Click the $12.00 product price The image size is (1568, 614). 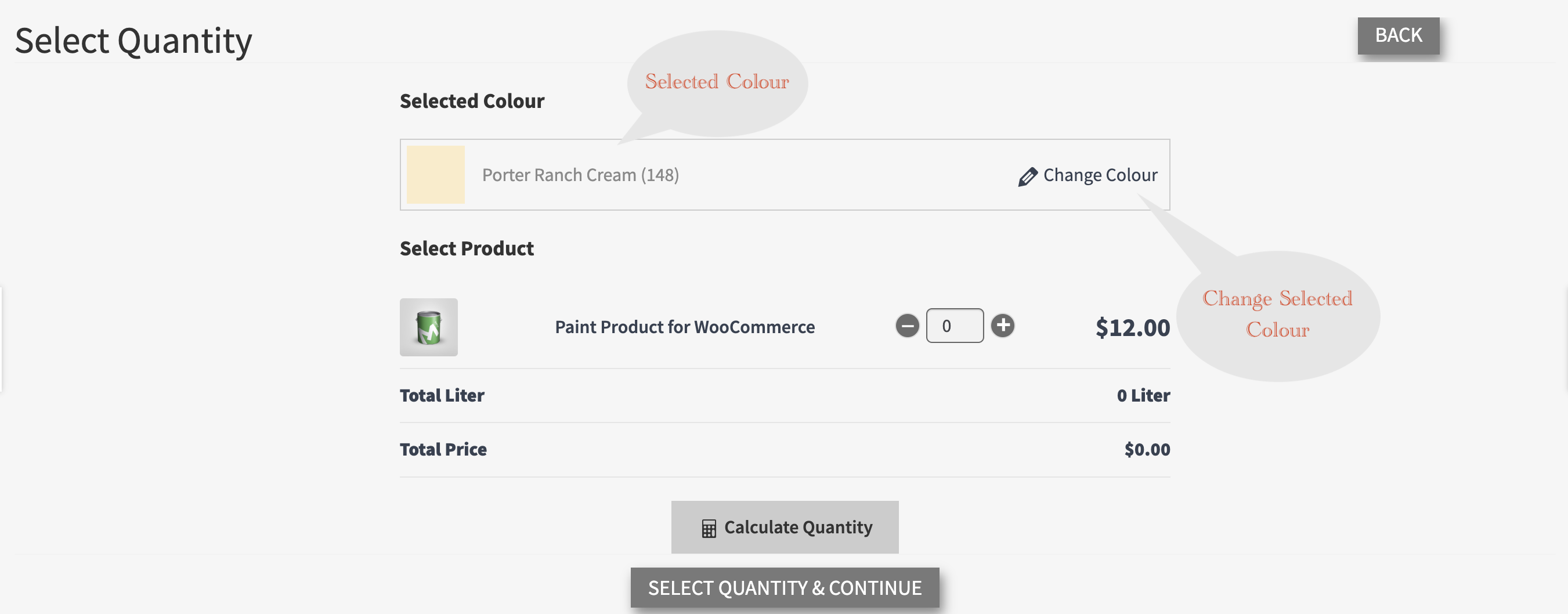coord(1132,327)
